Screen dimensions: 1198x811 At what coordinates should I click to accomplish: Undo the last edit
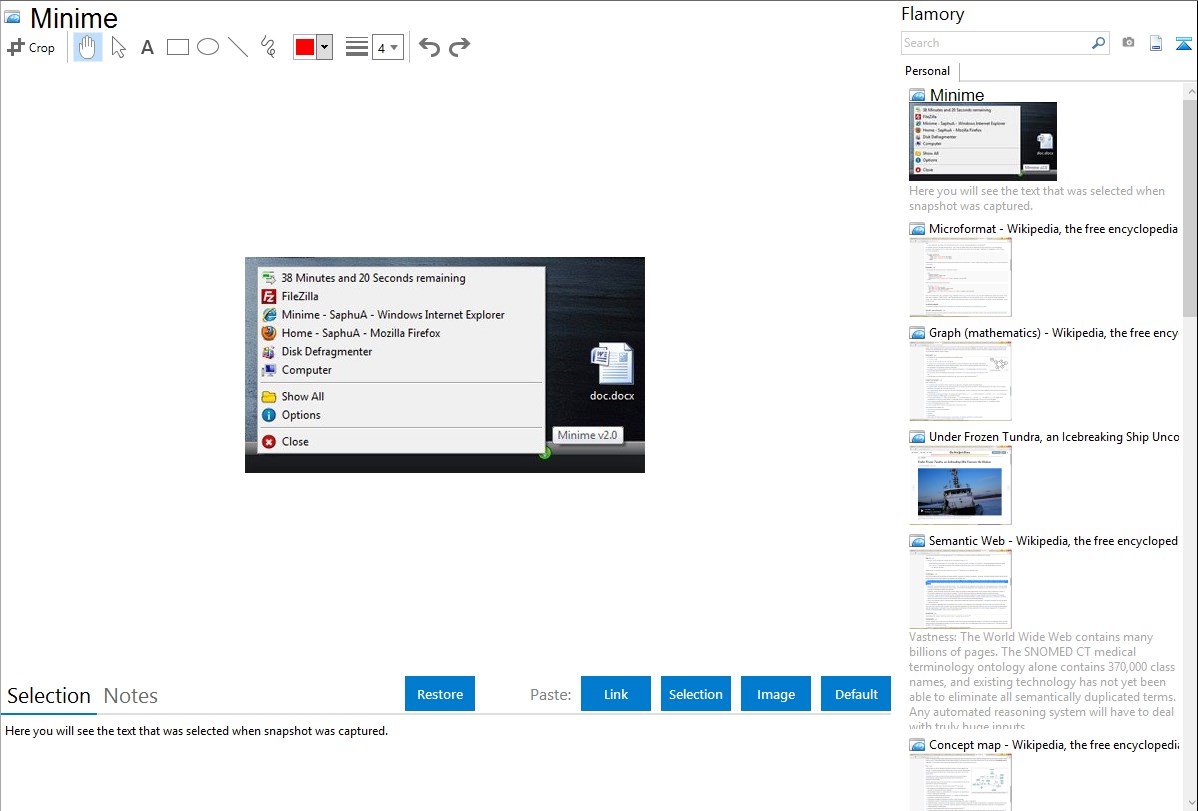click(429, 47)
